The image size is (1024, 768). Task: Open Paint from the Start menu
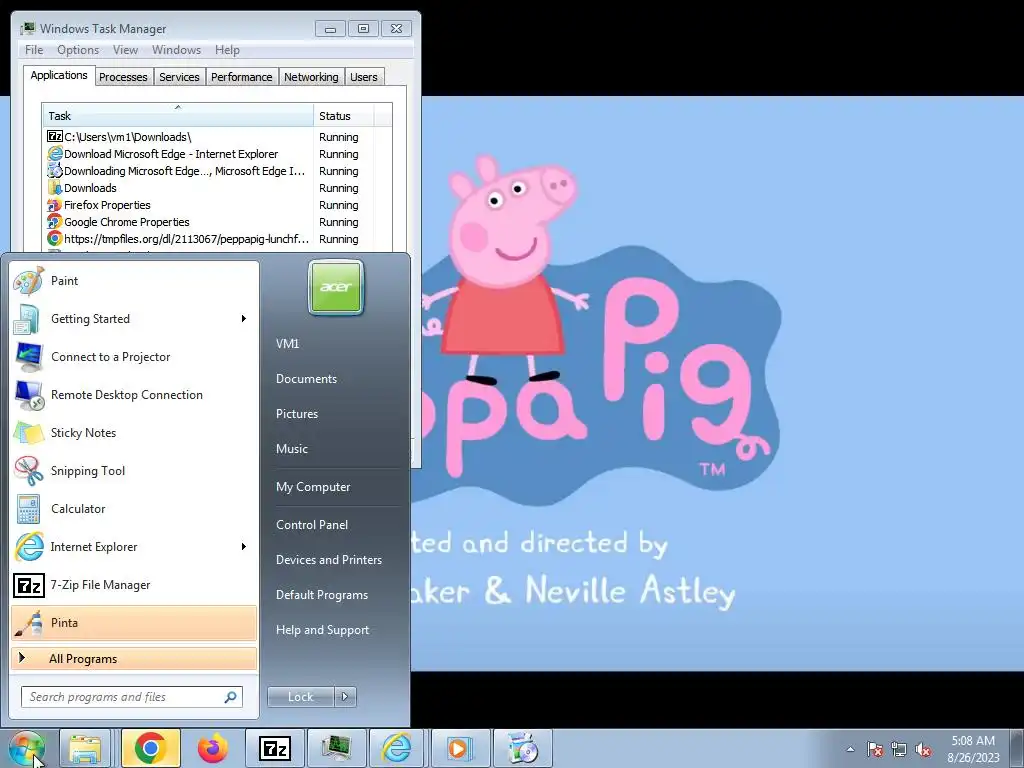134,281
